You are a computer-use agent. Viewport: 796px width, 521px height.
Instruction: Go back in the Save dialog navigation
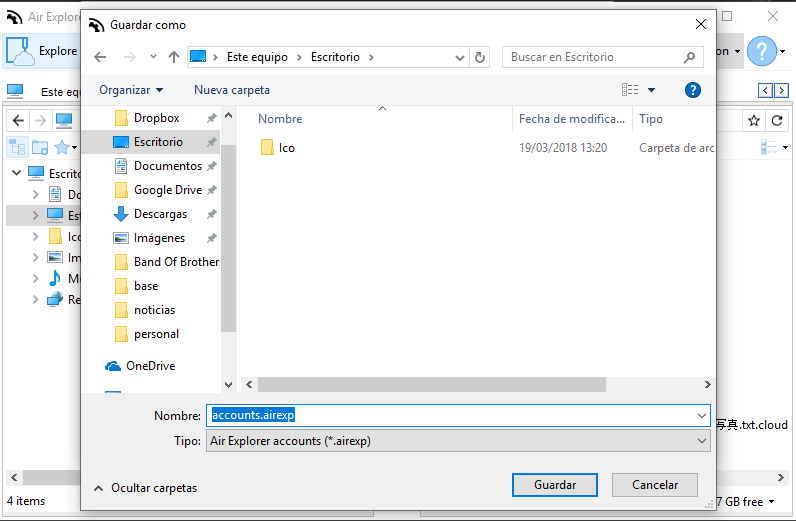pyautogui.click(x=100, y=57)
